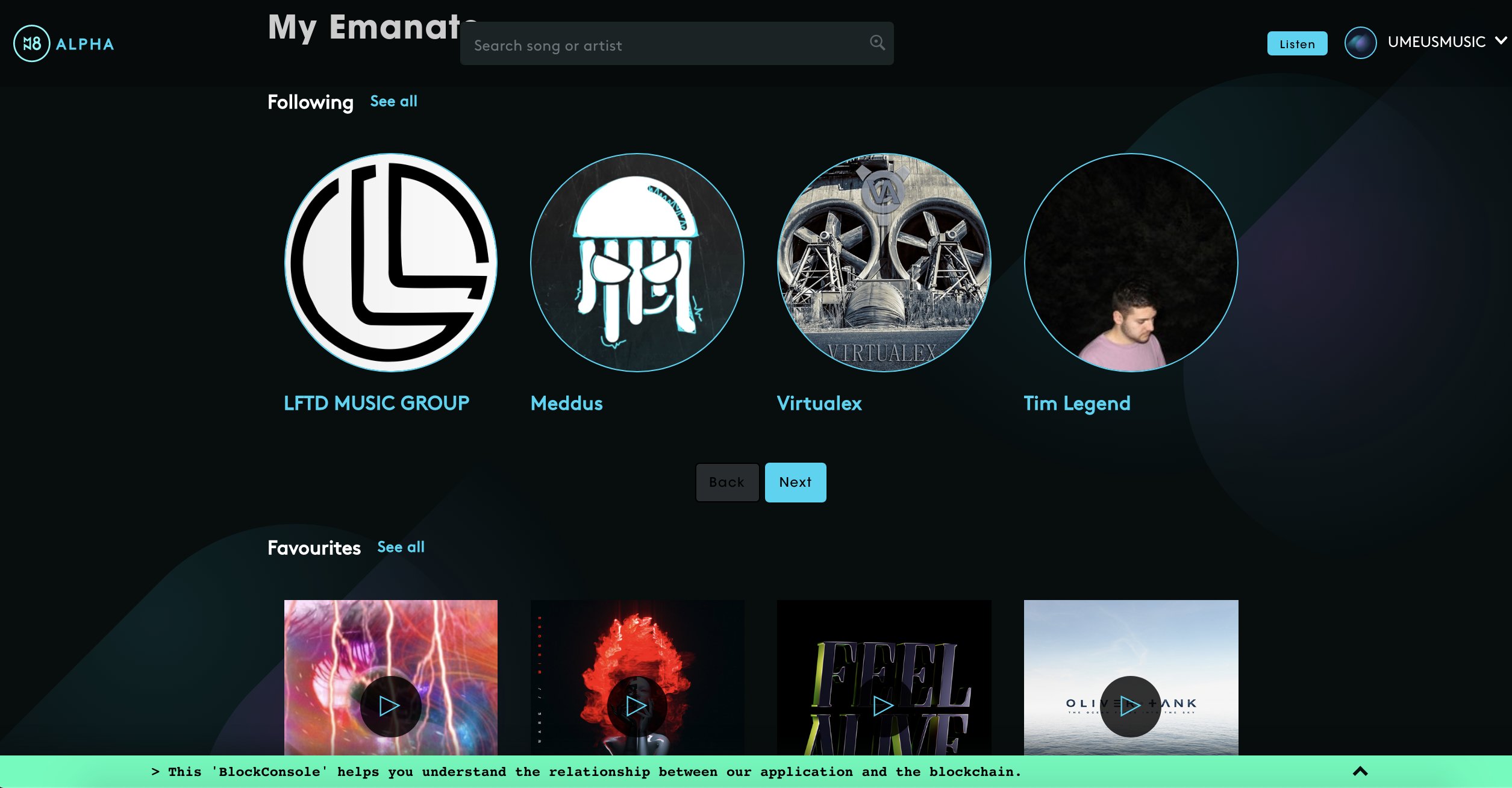Screen dimensions: 1512x788
Task: Play the pink lightning artwork track
Action: (x=390, y=706)
